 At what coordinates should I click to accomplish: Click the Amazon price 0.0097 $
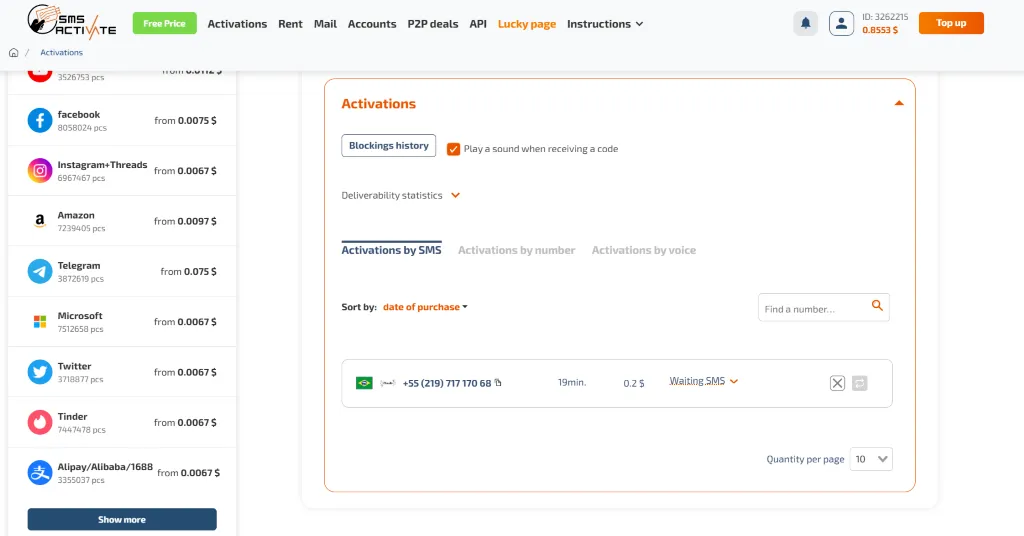(197, 221)
